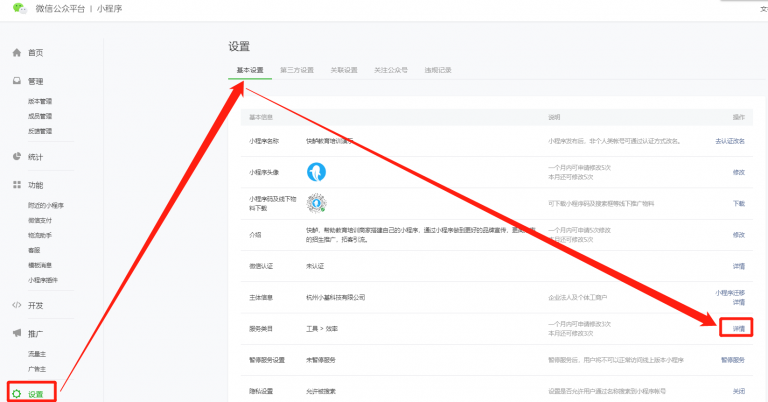Open 微信支付 under 功能 menu
This screenshot has height=402, width=768.
(40, 220)
